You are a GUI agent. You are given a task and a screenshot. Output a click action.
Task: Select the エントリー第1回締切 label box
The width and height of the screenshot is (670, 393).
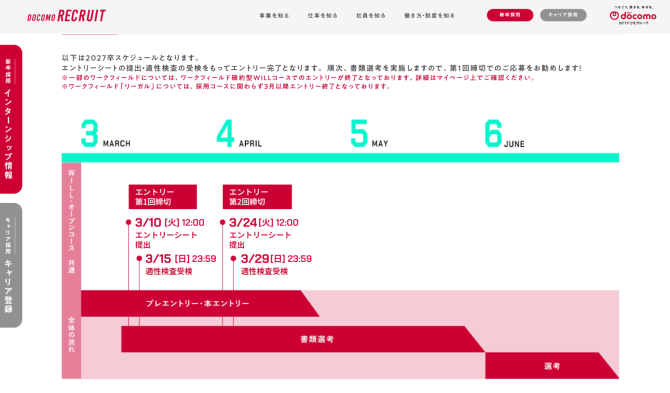click(x=163, y=197)
